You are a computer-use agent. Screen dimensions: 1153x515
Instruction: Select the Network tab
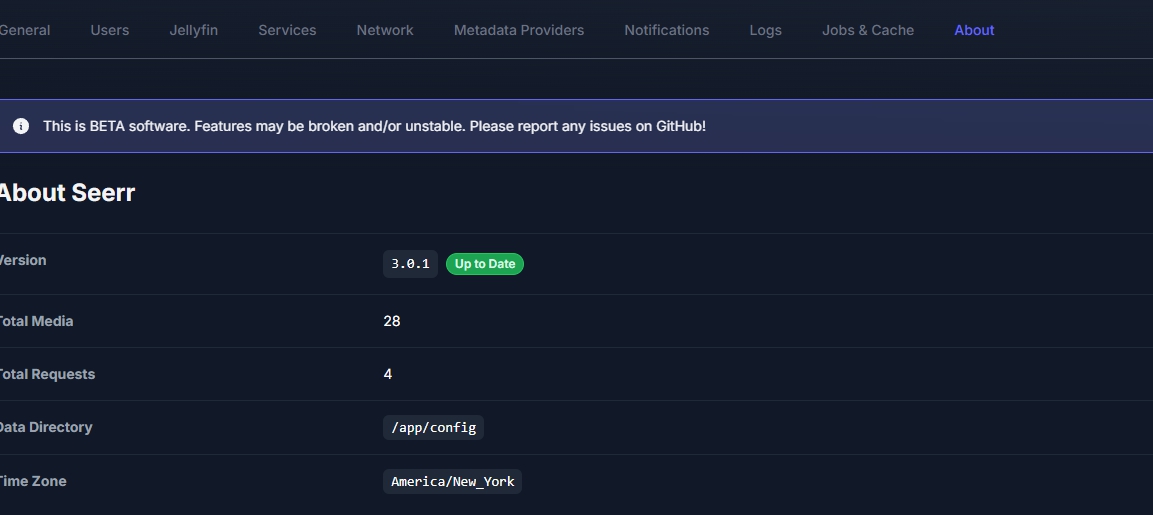coord(385,30)
